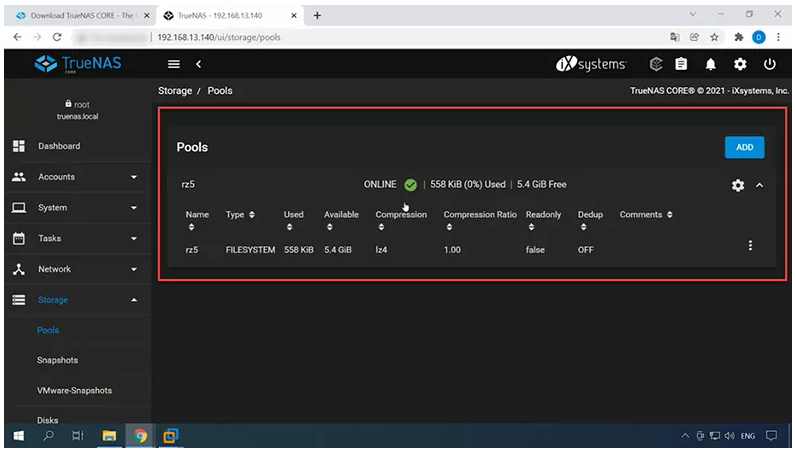Select VMware-Snapshots under Storage

[x=74, y=391]
